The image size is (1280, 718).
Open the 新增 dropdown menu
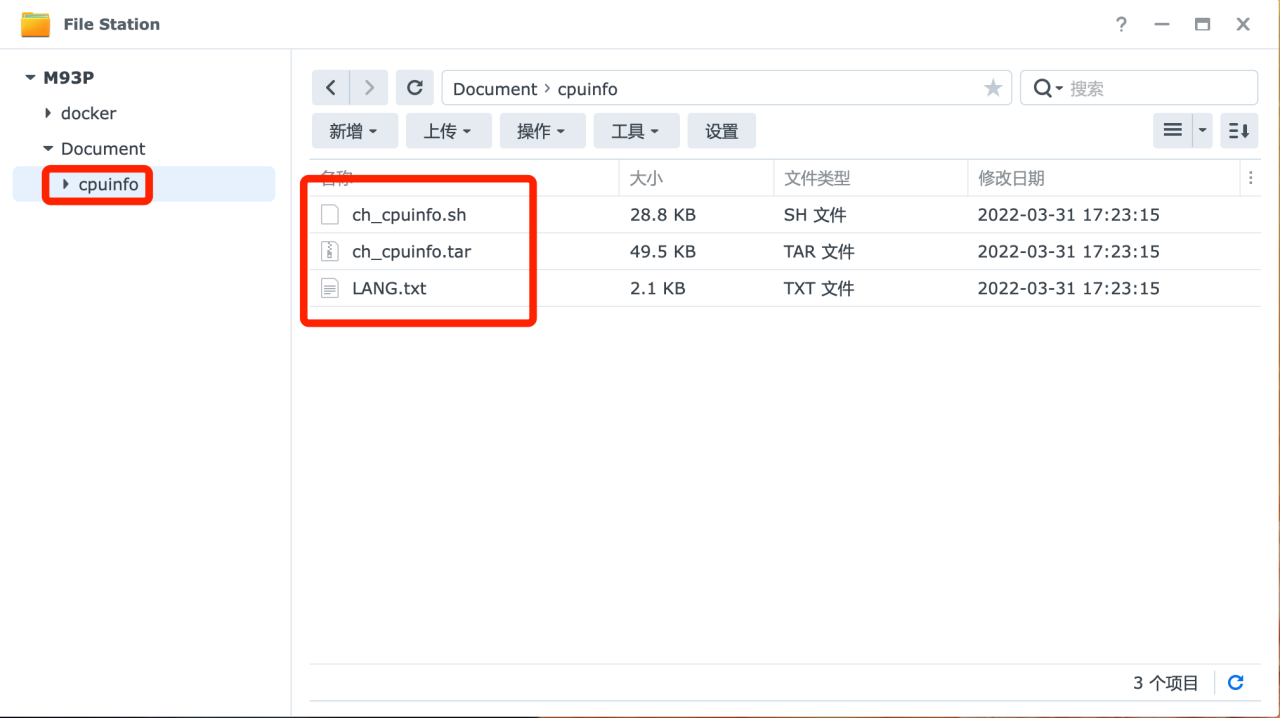(354, 131)
